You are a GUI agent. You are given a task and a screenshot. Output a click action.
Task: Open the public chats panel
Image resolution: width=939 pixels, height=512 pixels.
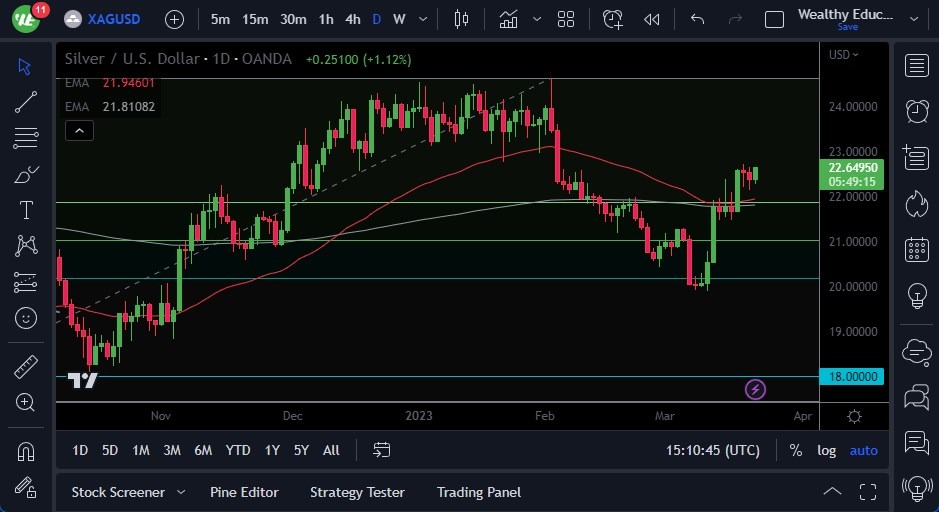click(916, 352)
